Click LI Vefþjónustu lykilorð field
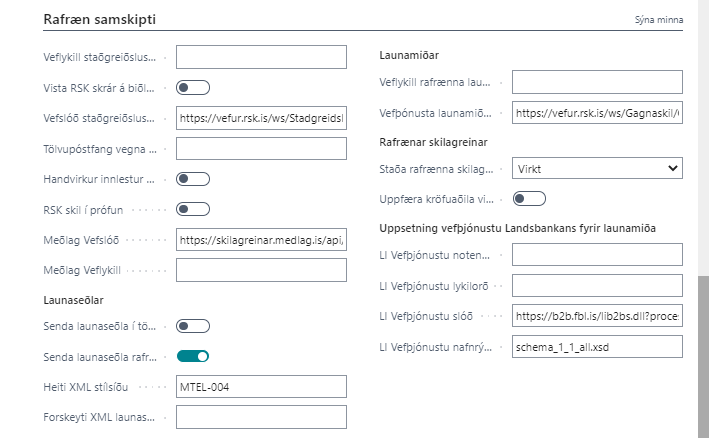 click(596, 286)
